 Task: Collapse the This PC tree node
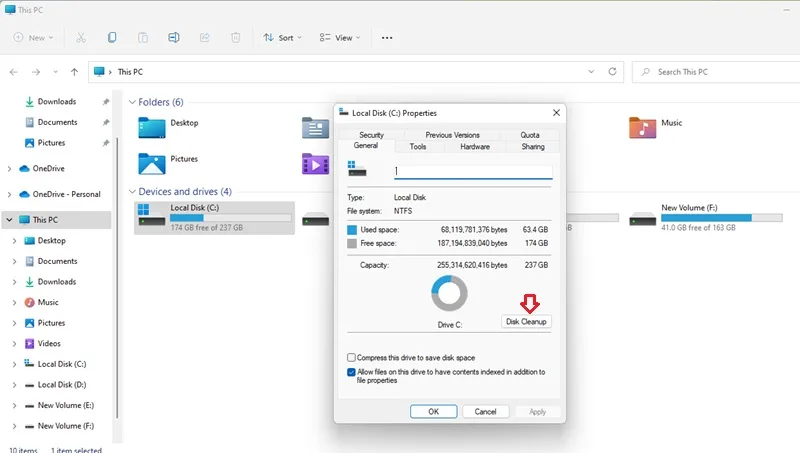pyautogui.click(x=9, y=220)
